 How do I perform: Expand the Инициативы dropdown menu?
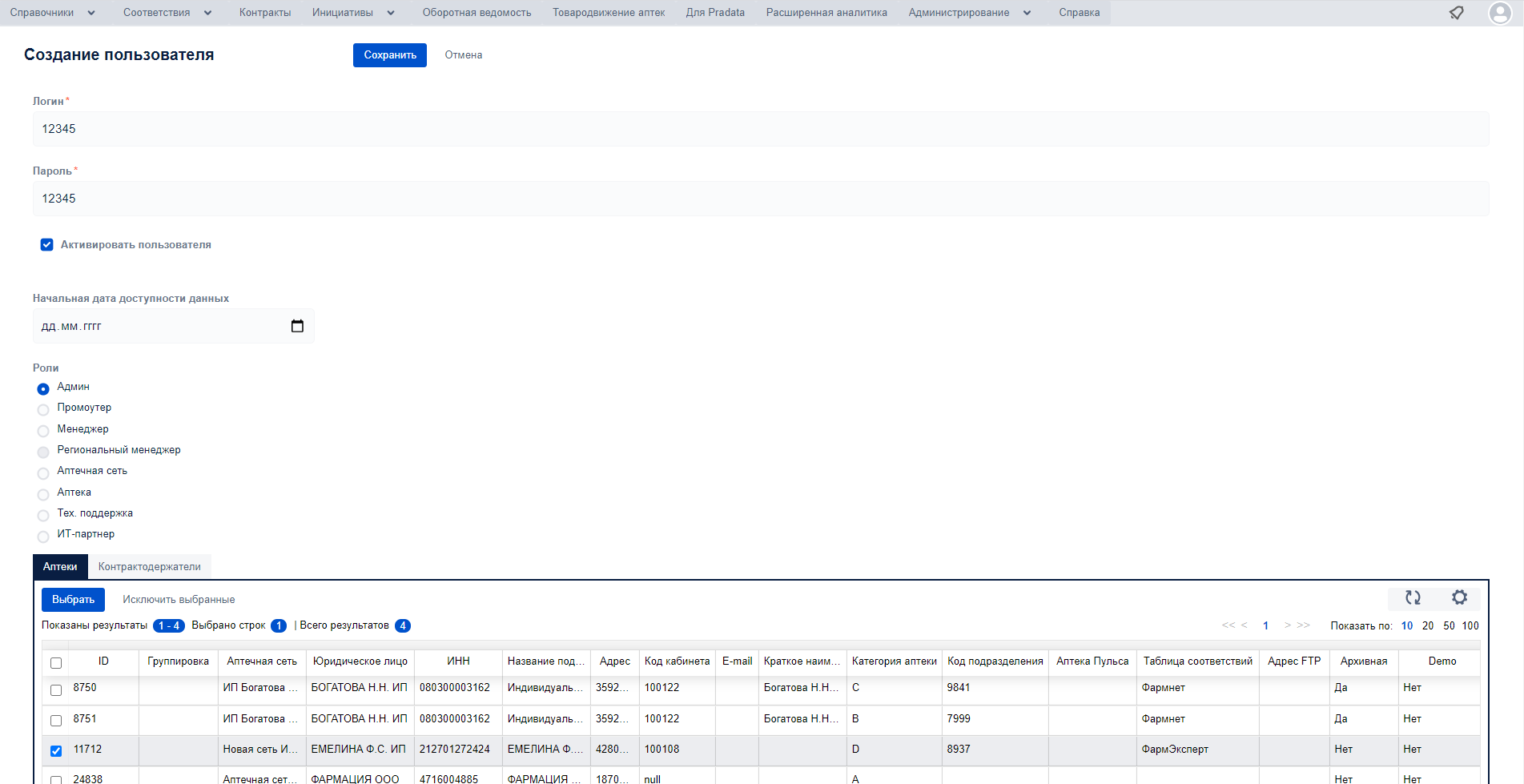353,13
